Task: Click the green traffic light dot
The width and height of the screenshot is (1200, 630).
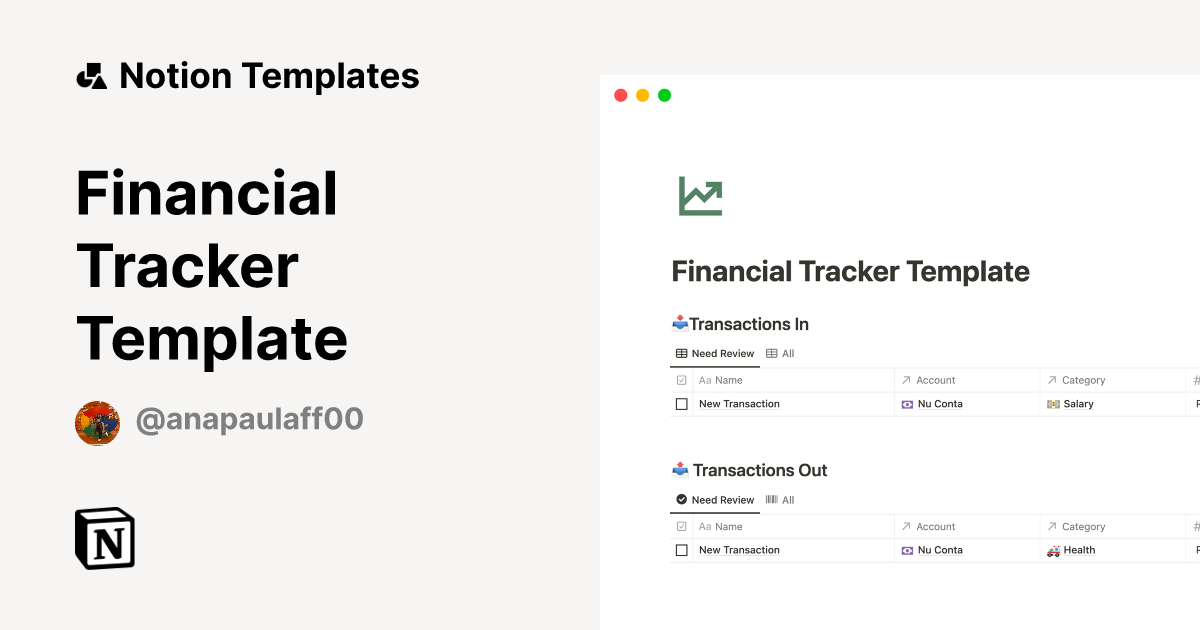Action: coord(664,95)
